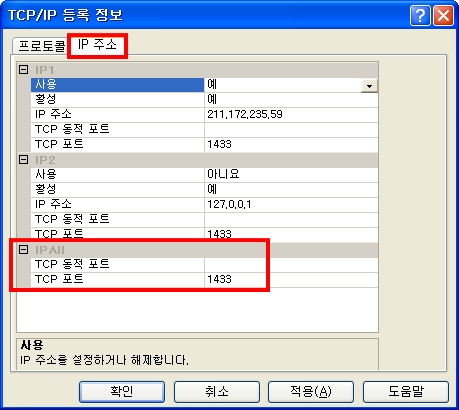Screen dimensions: 459x410
Task: Select IP1 IP 주소 field 211.172.235.59
Action: pyautogui.click(x=291, y=115)
